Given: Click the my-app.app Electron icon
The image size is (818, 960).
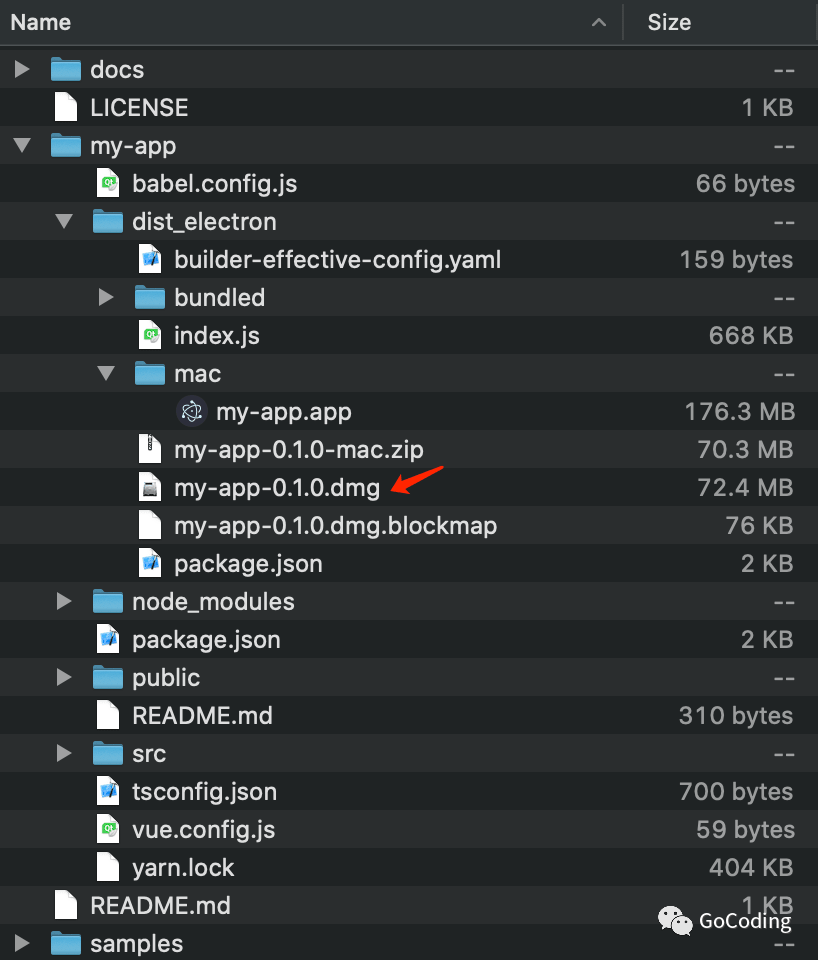Looking at the screenshot, I should tap(191, 411).
